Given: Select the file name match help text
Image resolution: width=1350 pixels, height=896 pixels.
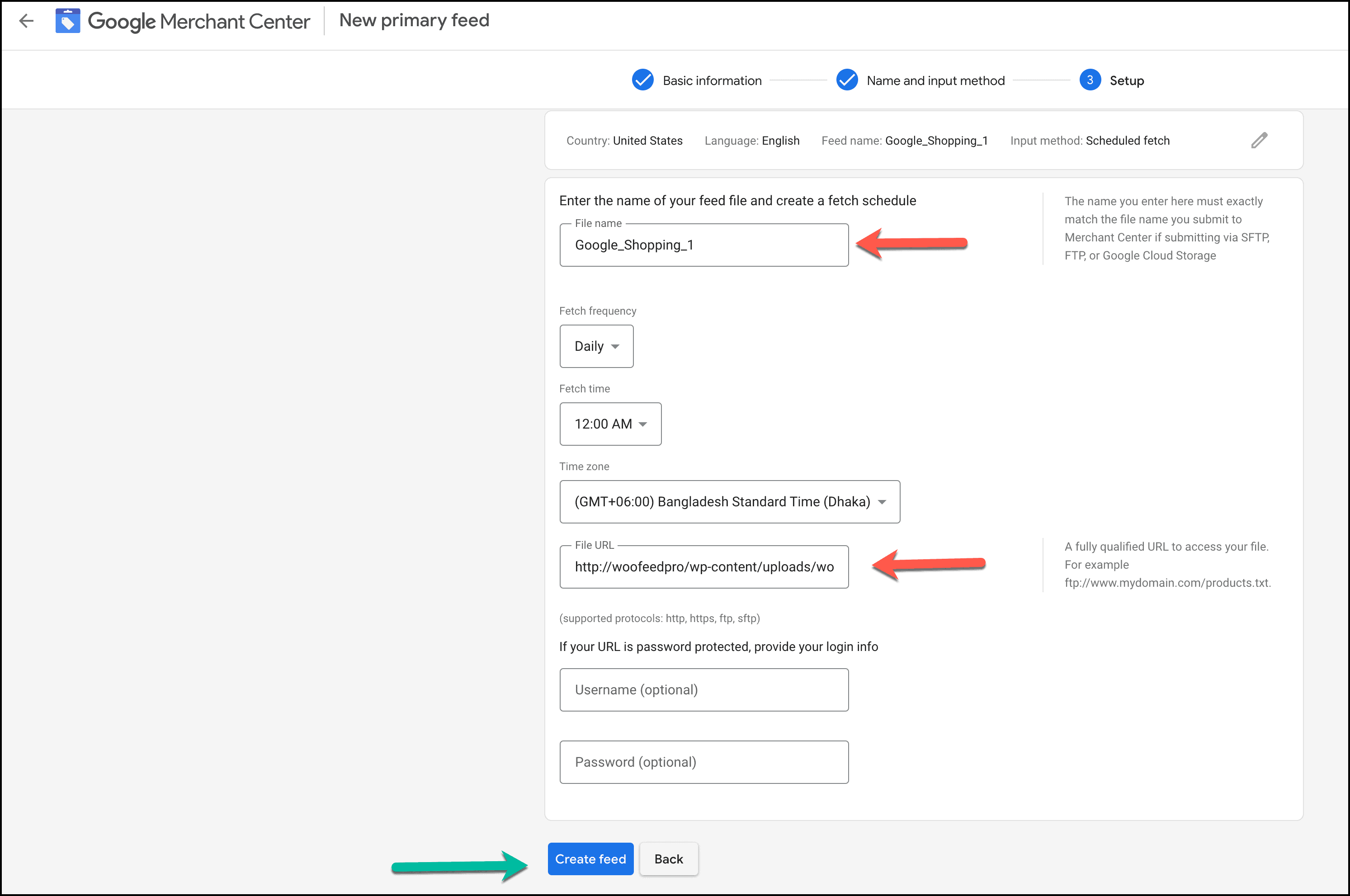Looking at the screenshot, I should click(1167, 228).
